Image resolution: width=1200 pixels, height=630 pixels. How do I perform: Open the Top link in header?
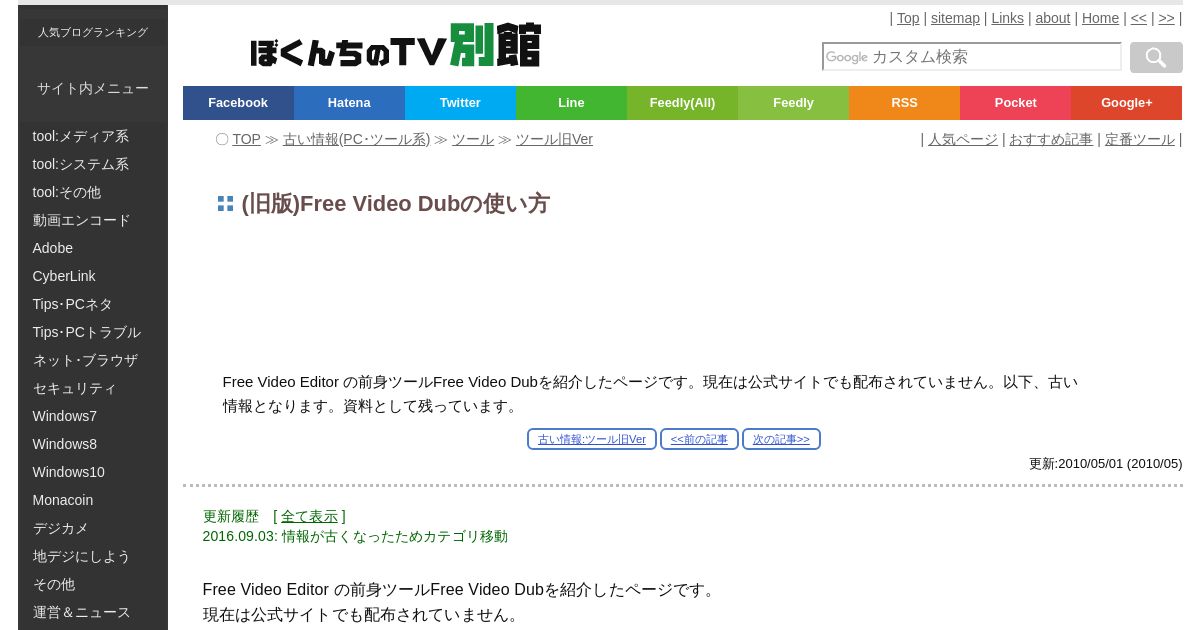pyautogui.click(x=908, y=18)
